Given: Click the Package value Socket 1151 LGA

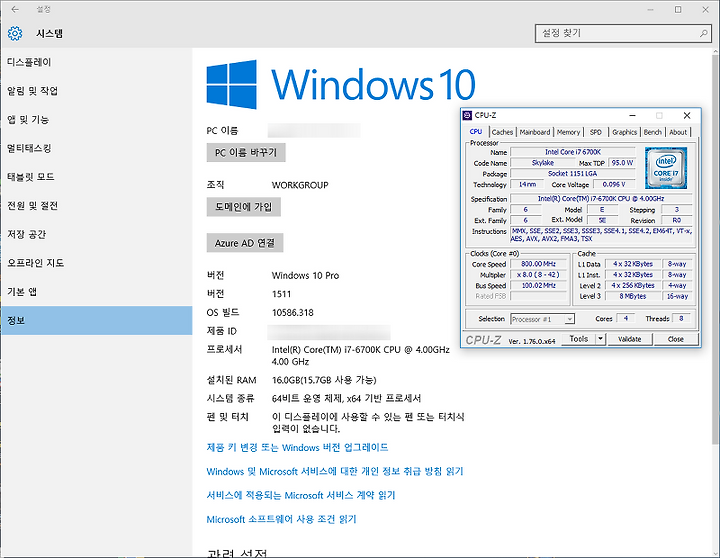Looking at the screenshot, I should pos(573,174).
